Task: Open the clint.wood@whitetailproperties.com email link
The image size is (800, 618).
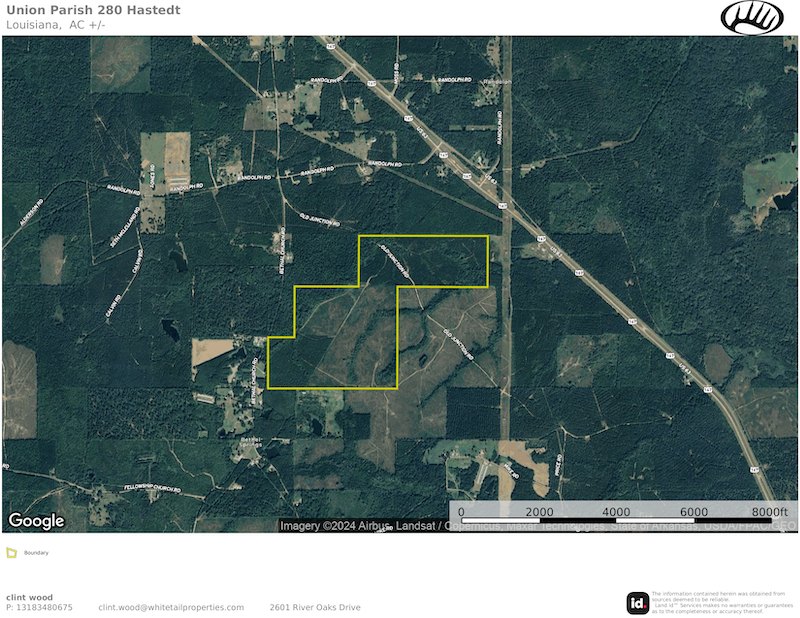Action: (171, 607)
